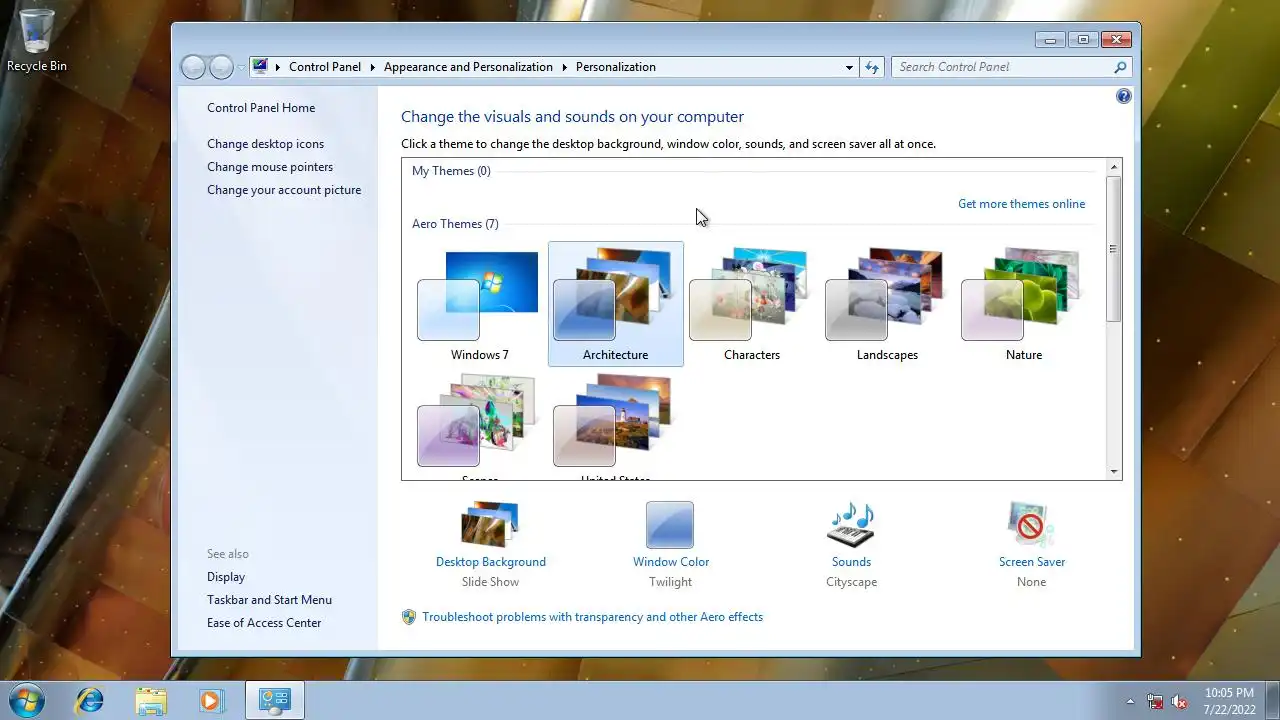Click the Aero Themes (7) heading

pyautogui.click(x=455, y=224)
